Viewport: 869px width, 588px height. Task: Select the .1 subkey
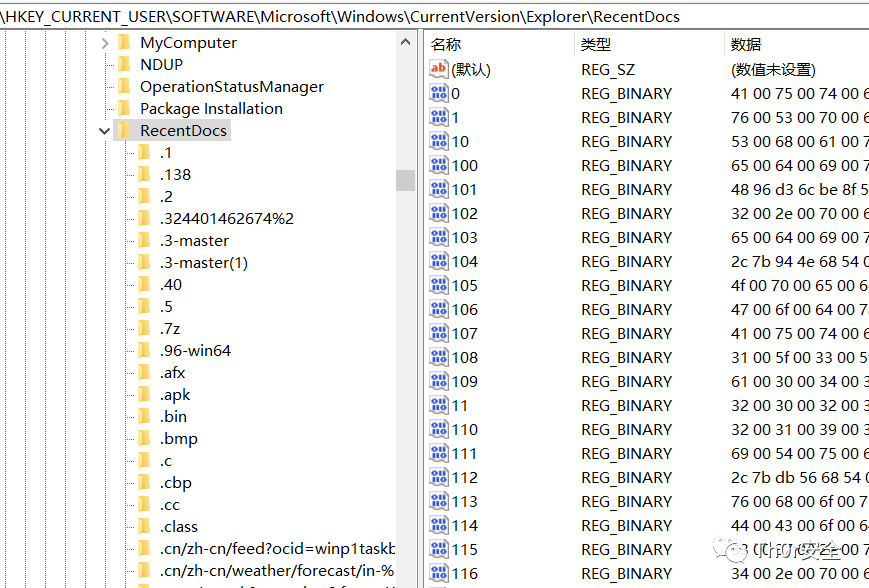[x=166, y=153]
